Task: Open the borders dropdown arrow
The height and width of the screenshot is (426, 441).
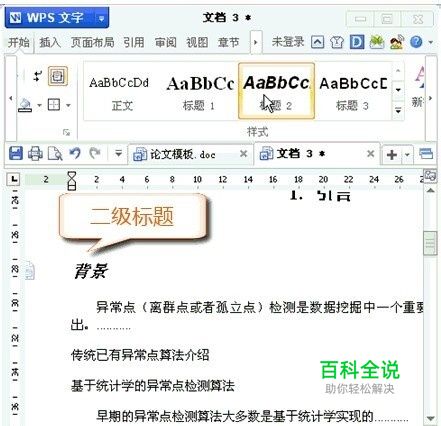Action: 68,106
